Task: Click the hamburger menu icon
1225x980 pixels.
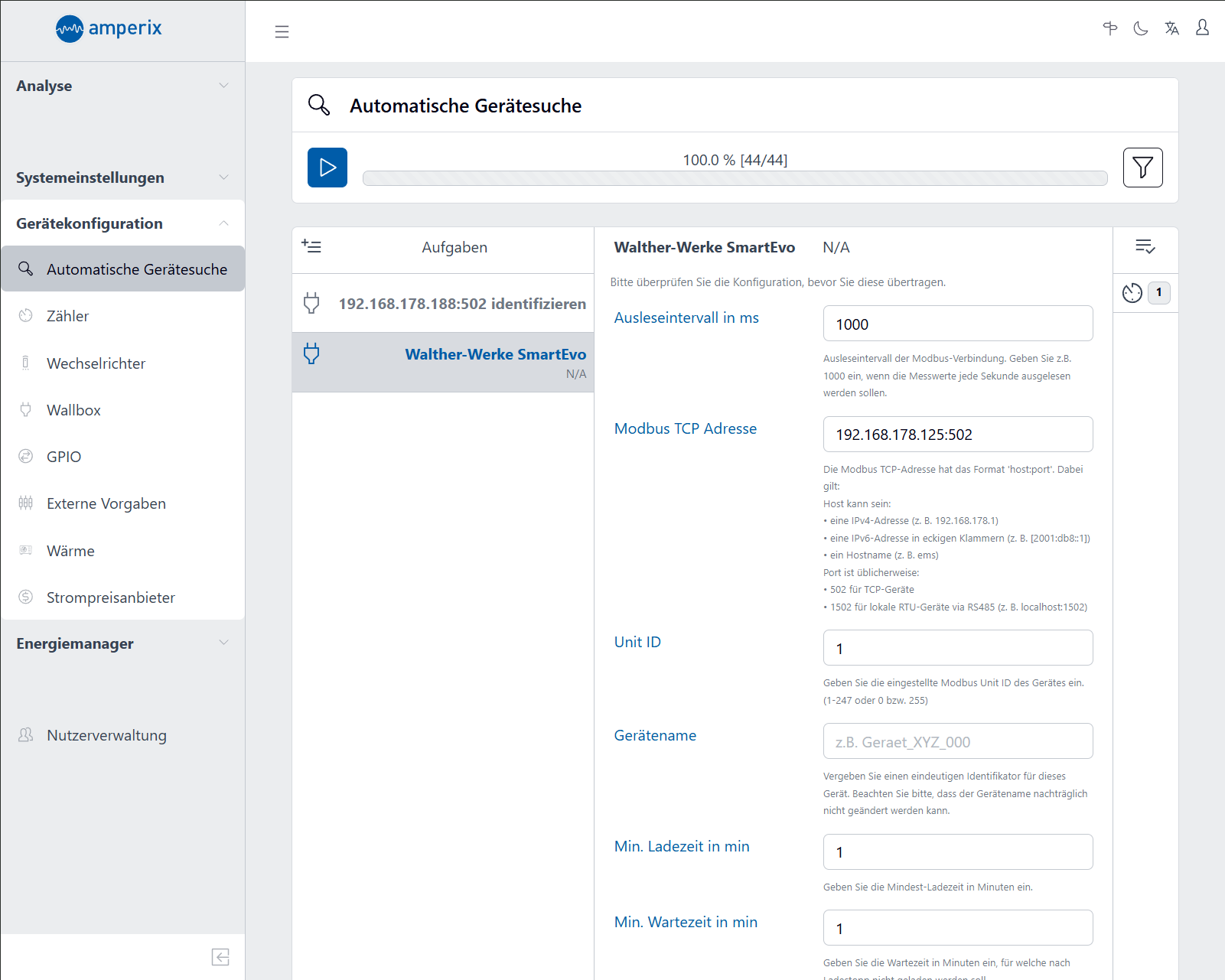Action: [282, 31]
